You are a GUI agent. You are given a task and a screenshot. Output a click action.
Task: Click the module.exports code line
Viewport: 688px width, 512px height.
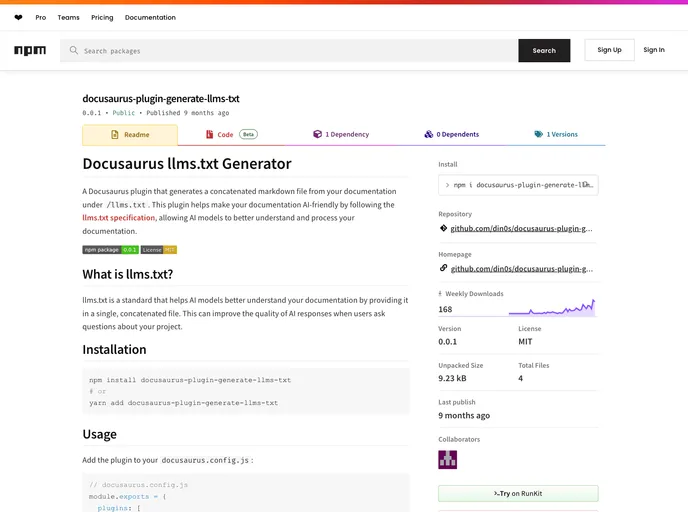point(128,497)
